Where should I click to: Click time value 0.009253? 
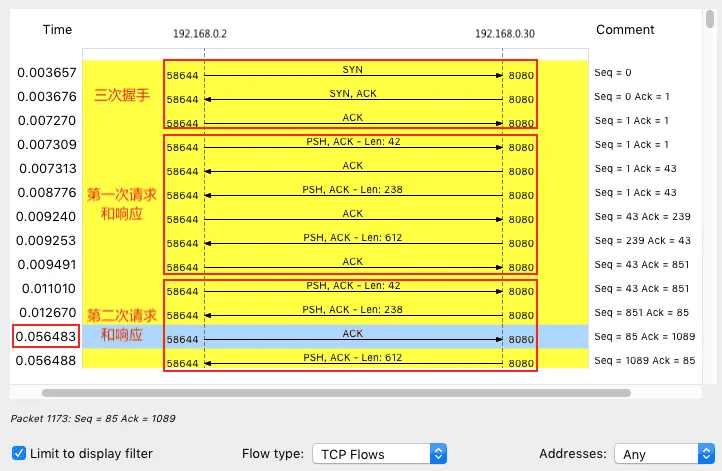46,241
